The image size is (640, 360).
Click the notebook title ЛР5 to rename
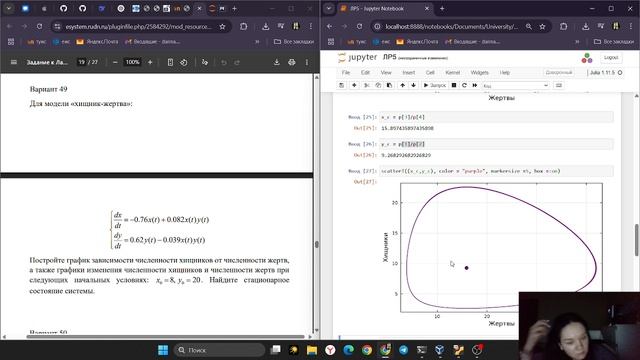pos(389,57)
